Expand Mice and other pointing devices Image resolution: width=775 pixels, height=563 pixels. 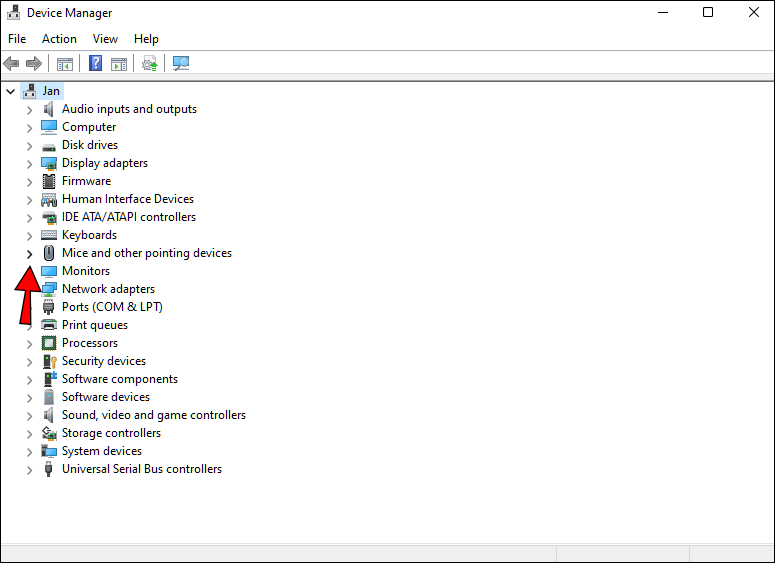[29, 254]
